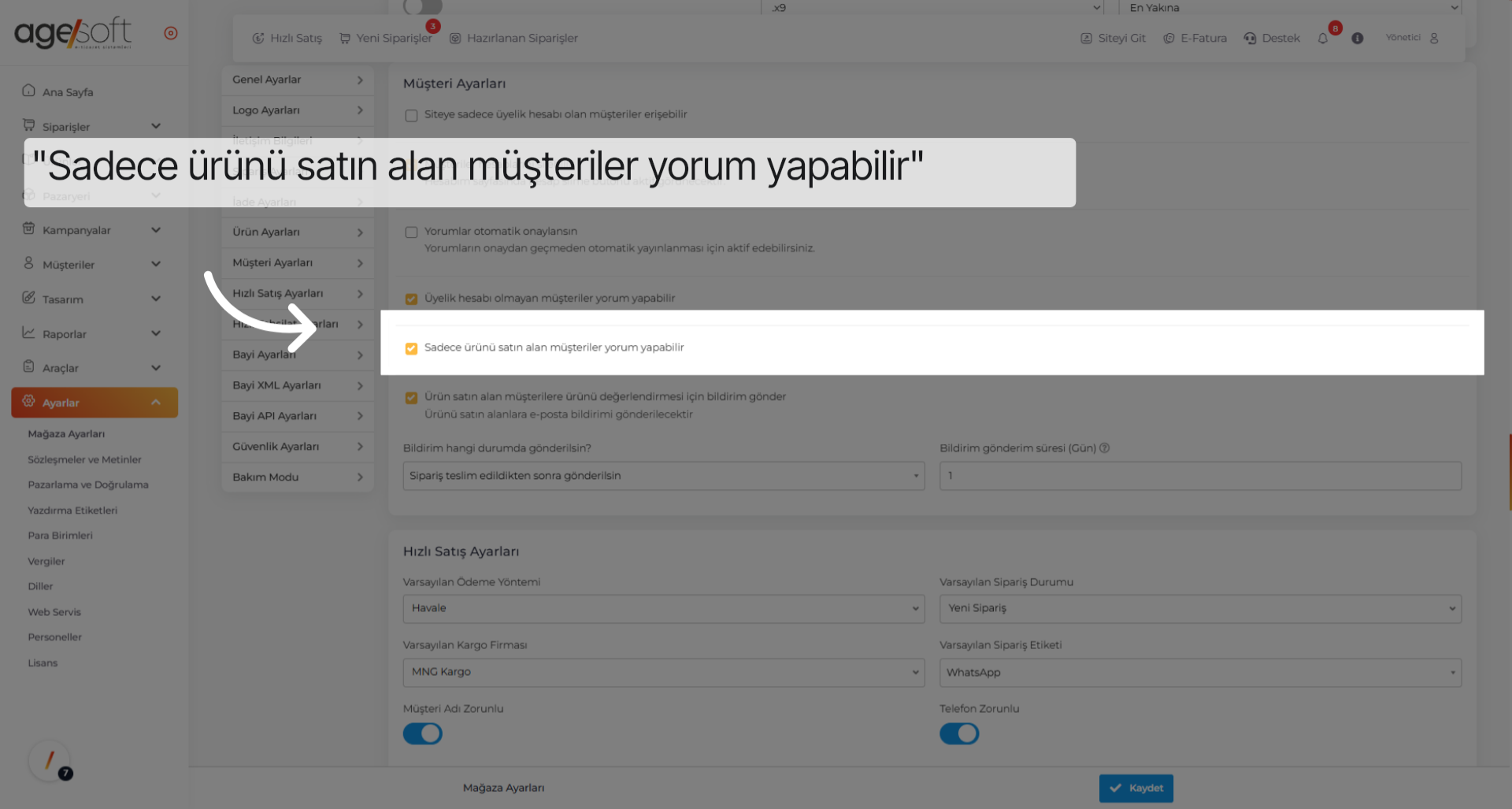Click Tasarım edit icon in sidebar
The width and height of the screenshot is (1512, 809).
(x=29, y=298)
